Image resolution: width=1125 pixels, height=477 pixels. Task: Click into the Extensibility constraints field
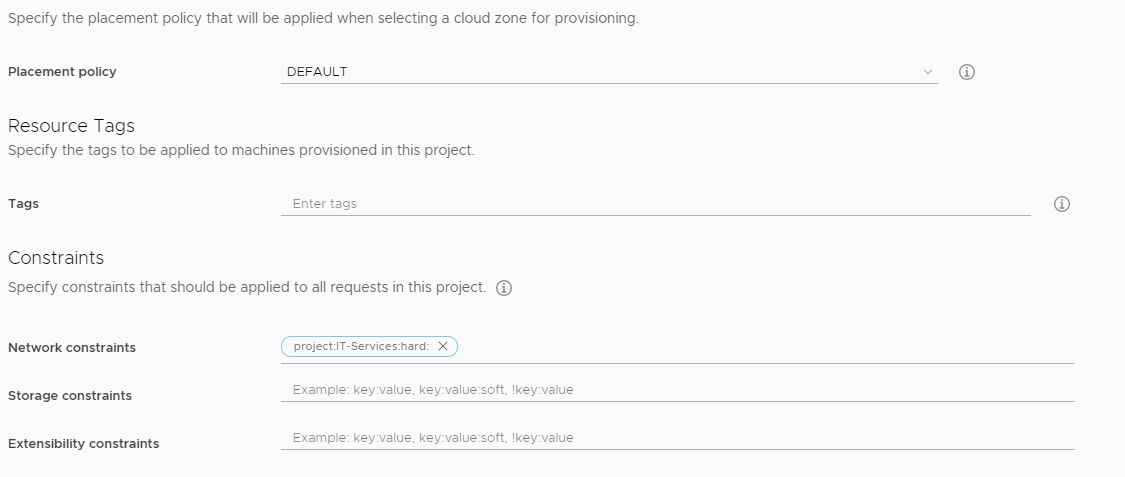[677, 438]
